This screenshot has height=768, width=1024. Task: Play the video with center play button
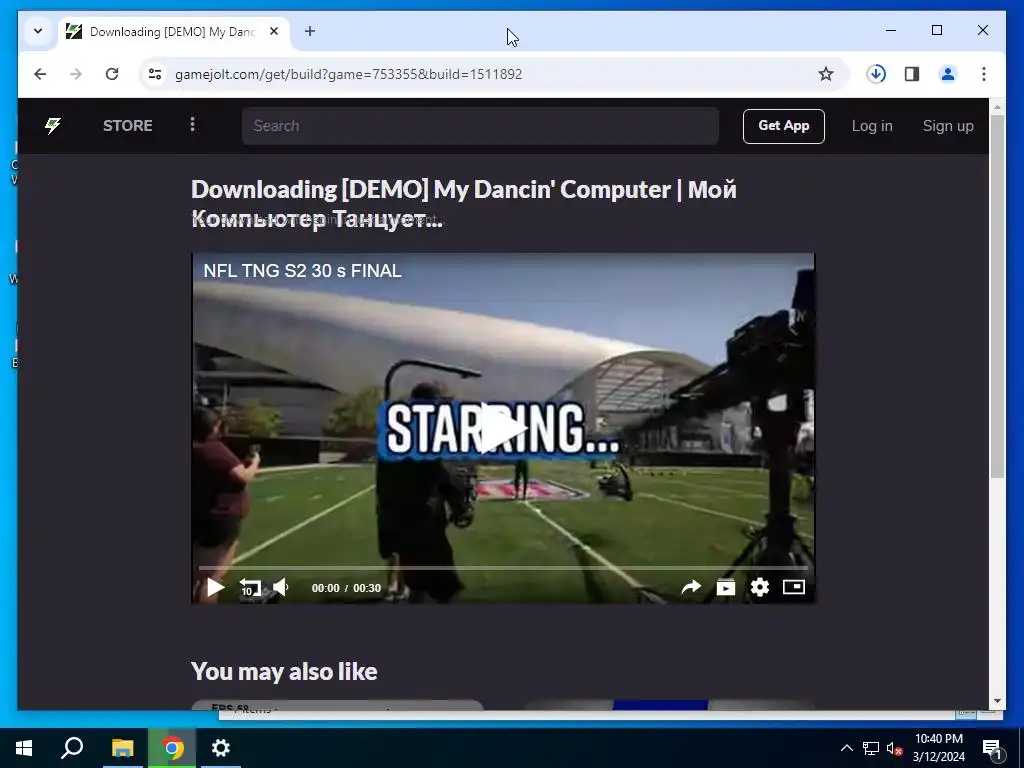pos(502,429)
